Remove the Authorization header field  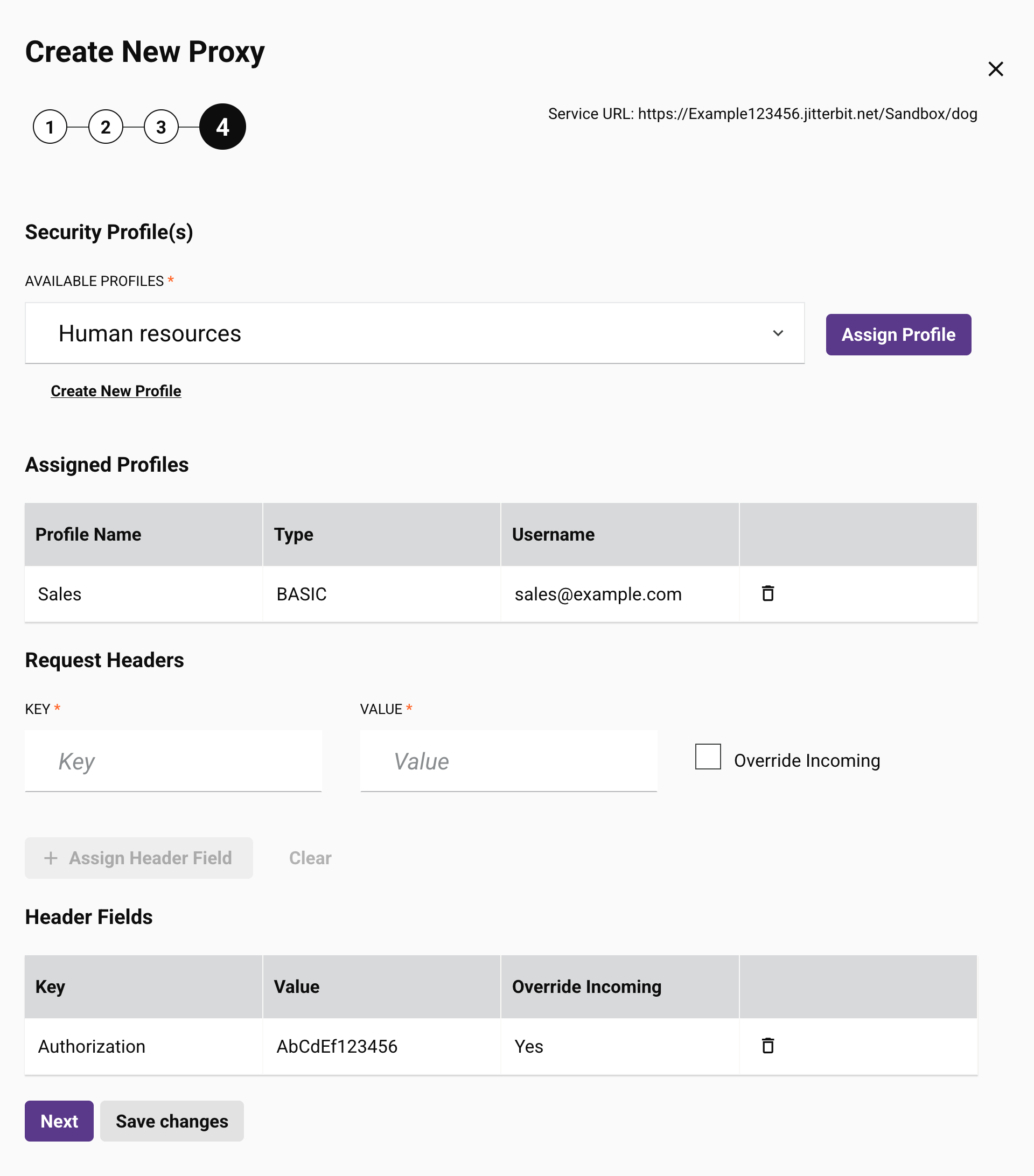[x=767, y=1045]
